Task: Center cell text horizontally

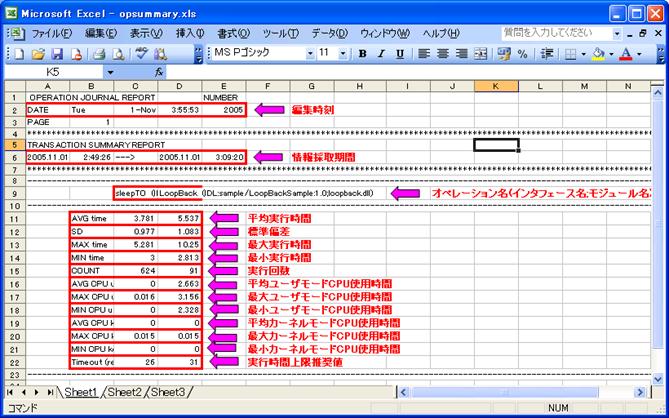Action: click(x=443, y=54)
